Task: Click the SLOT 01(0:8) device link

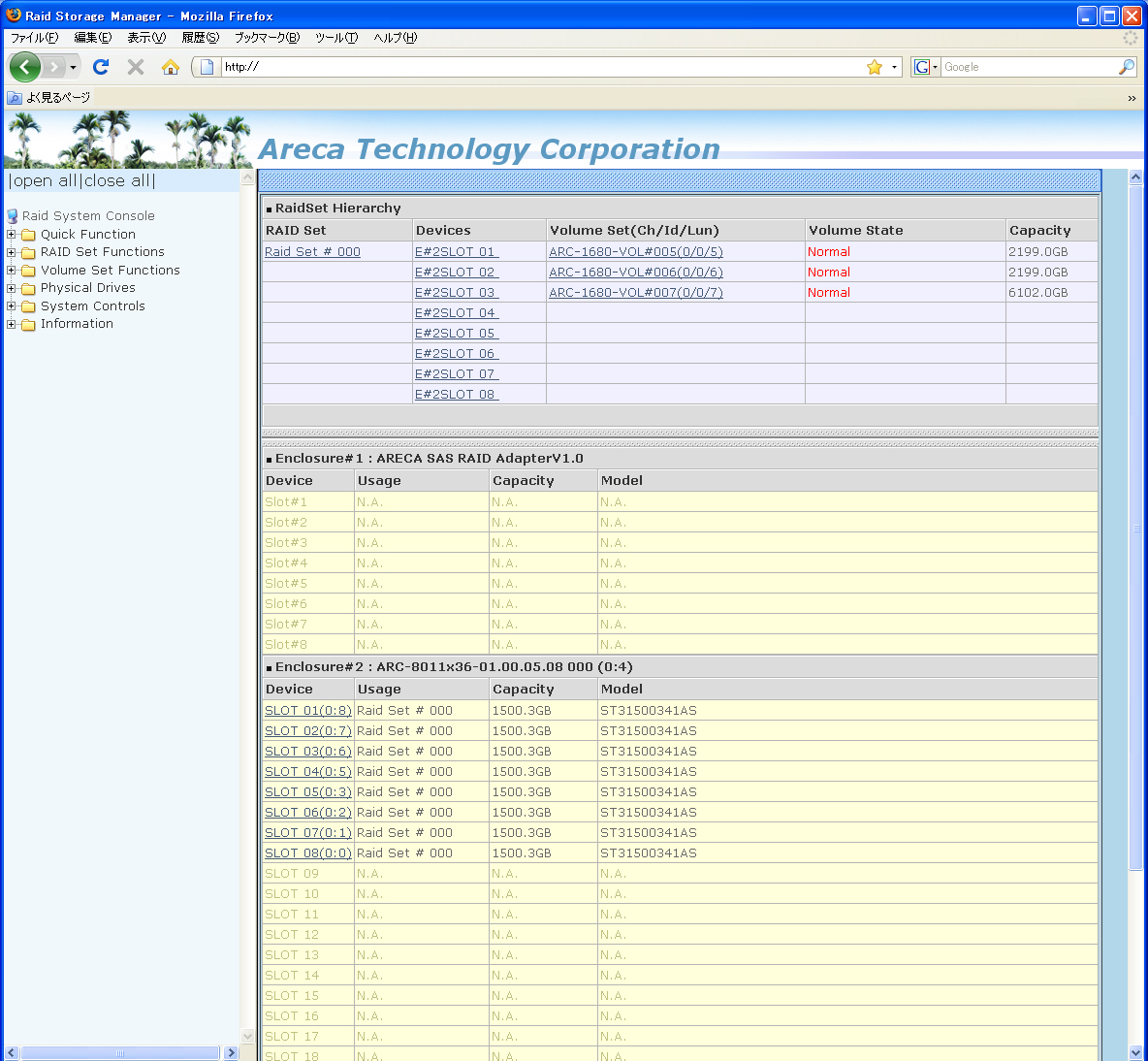Action: [307, 711]
